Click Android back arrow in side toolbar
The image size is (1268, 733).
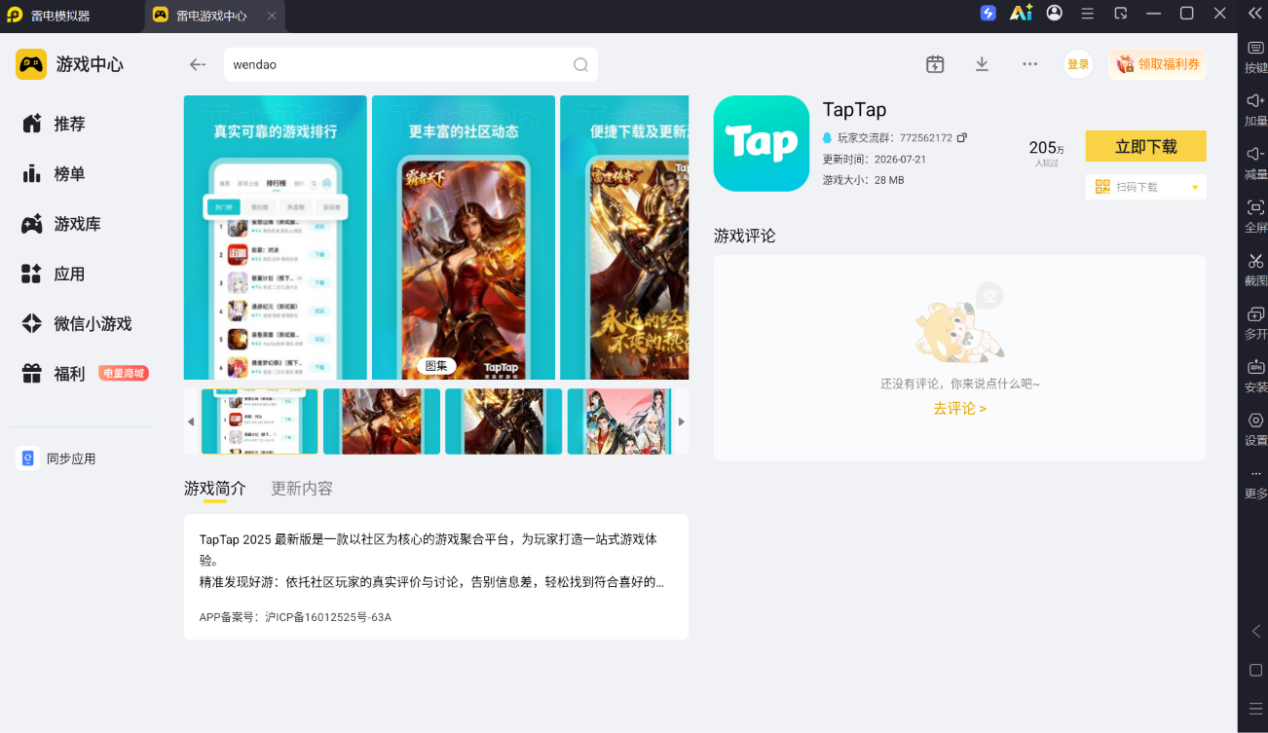1256,631
